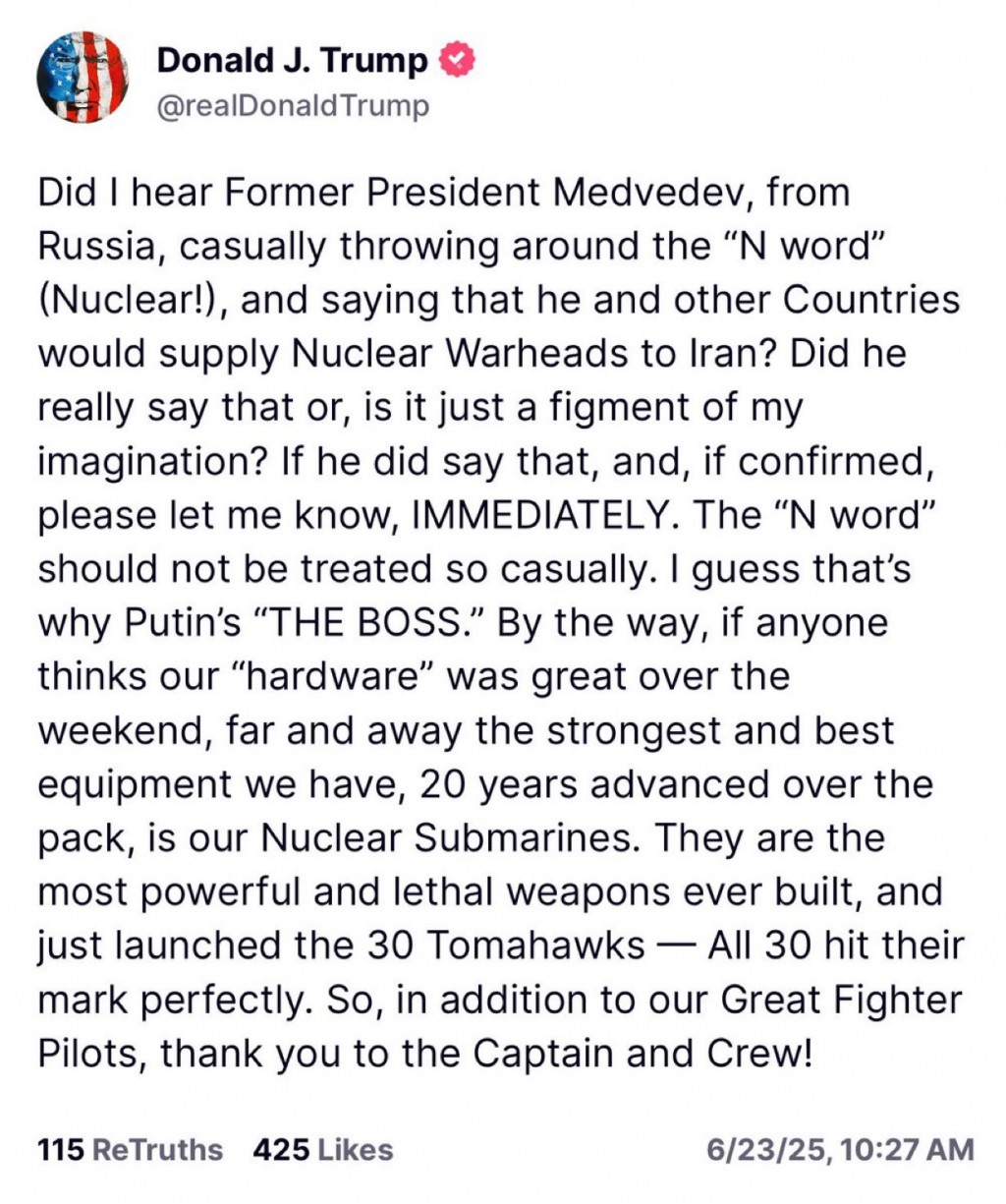Click the closing phrase "Captain and Crew!"
Viewport: 1006px width, 1204px height.
click(x=642, y=1053)
